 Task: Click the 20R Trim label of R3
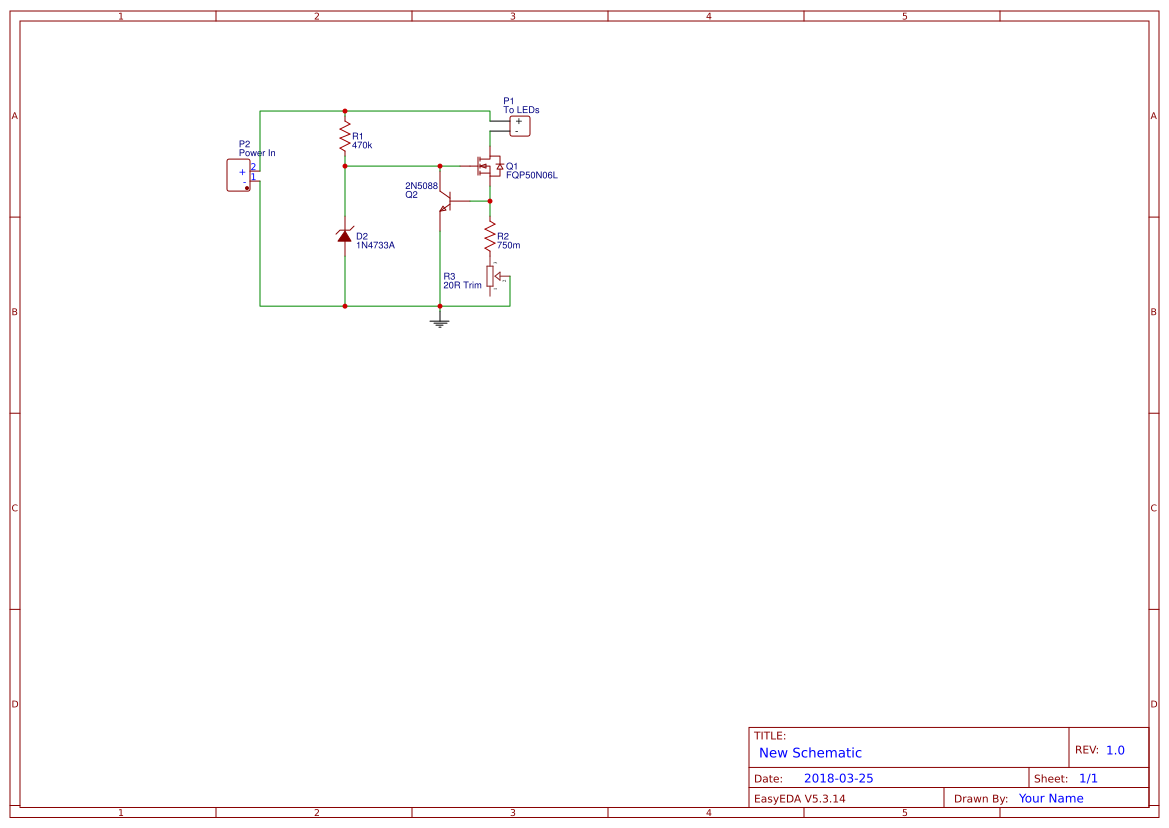pyautogui.click(x=460, y=283)
